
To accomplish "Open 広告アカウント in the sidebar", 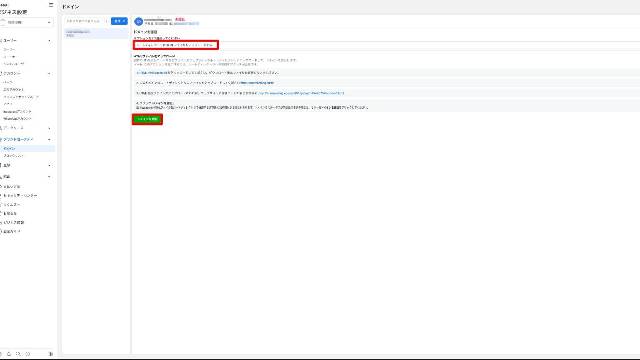I will [13, 89].
